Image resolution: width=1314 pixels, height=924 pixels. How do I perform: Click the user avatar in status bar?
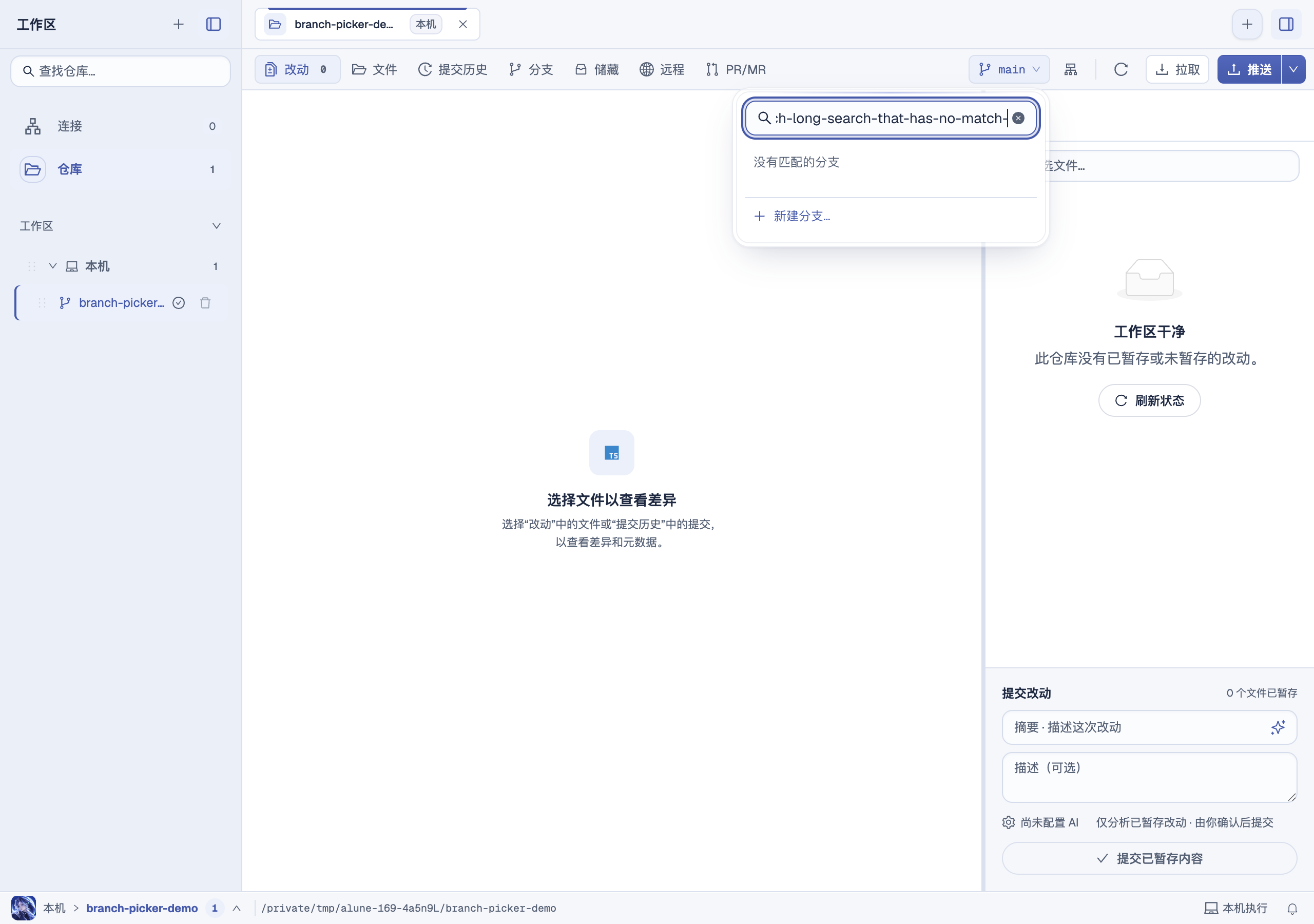tap(24, 908)
